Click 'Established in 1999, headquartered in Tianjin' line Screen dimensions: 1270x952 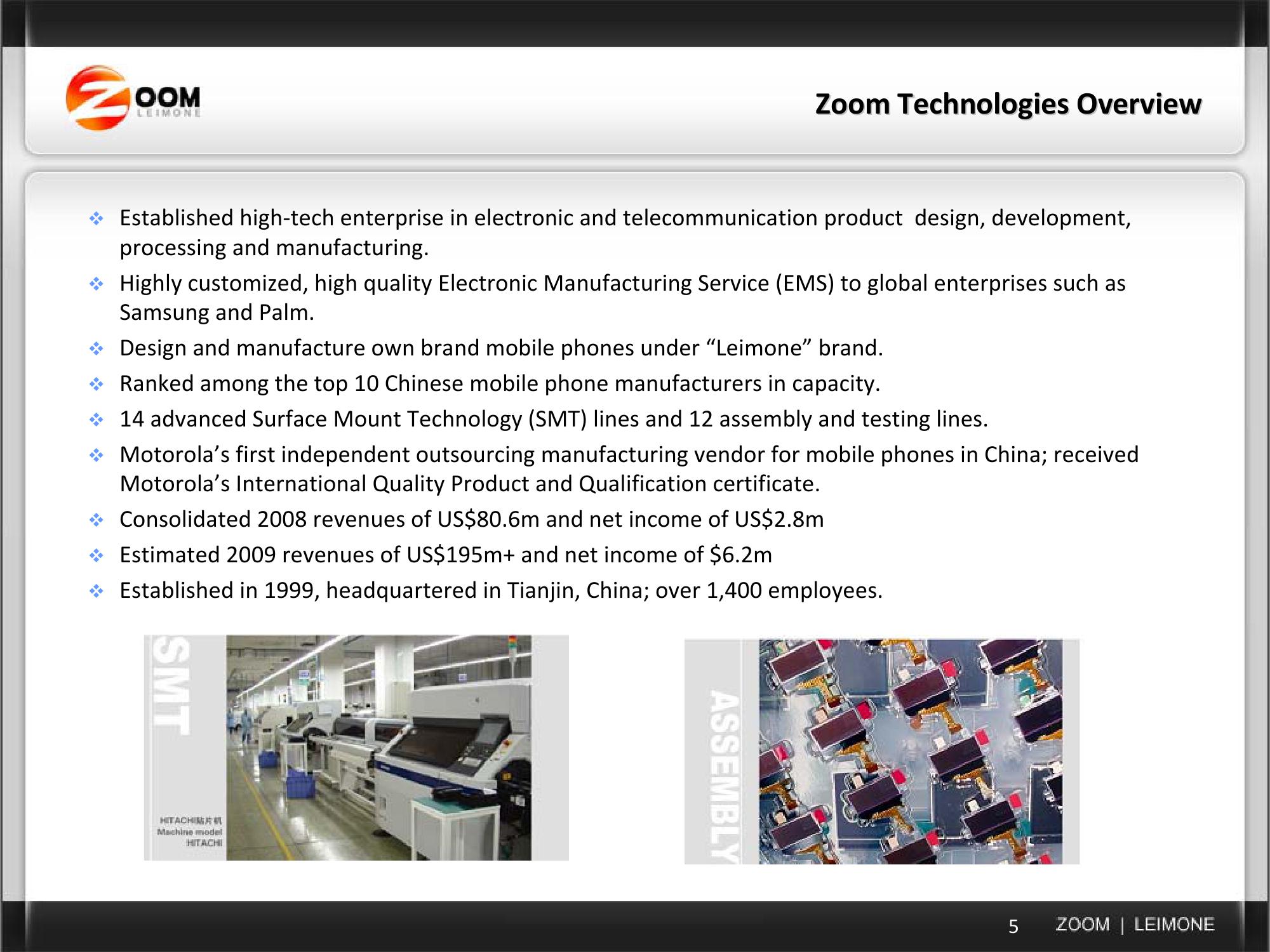tap(501, 590)
